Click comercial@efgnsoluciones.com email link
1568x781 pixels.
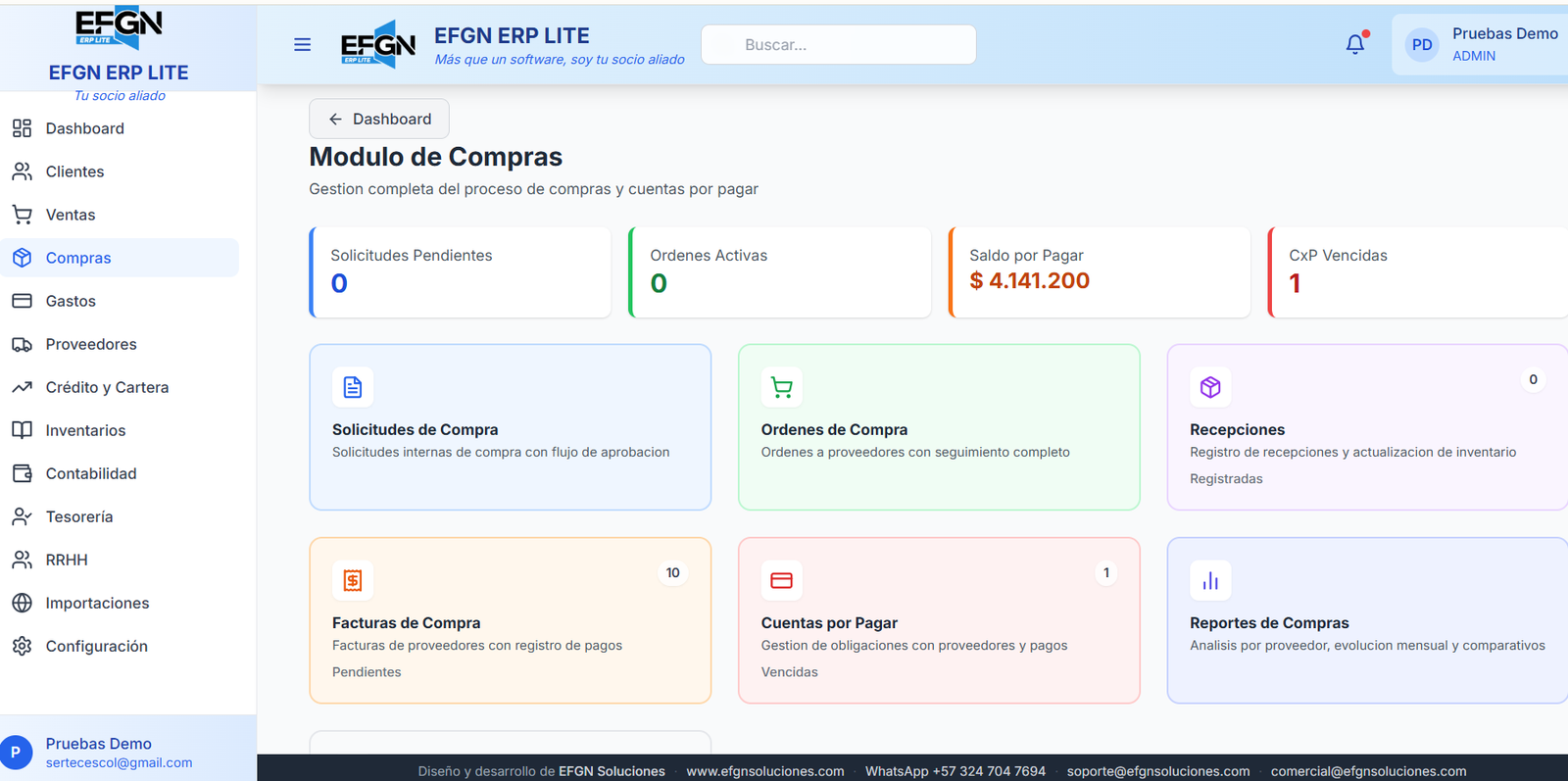[1369, 771]
